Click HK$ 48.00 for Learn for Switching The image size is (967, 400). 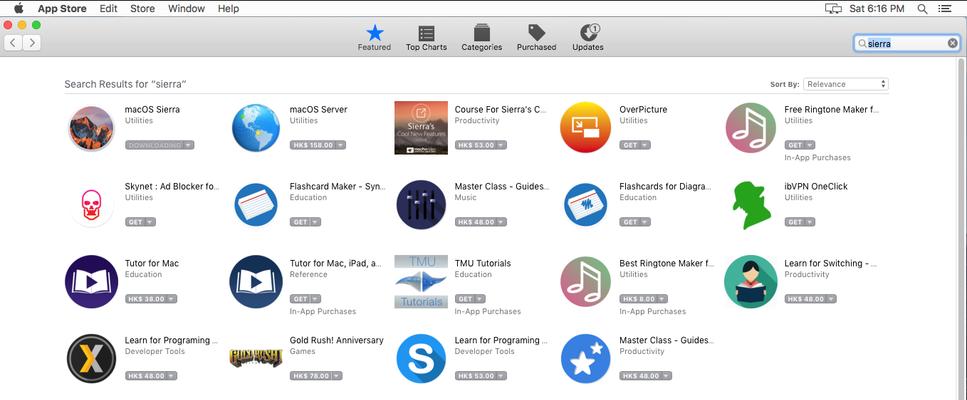810,299
